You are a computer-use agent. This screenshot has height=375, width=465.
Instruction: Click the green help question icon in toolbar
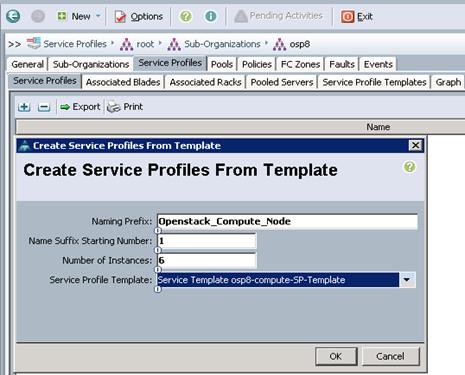click(186, 16)
